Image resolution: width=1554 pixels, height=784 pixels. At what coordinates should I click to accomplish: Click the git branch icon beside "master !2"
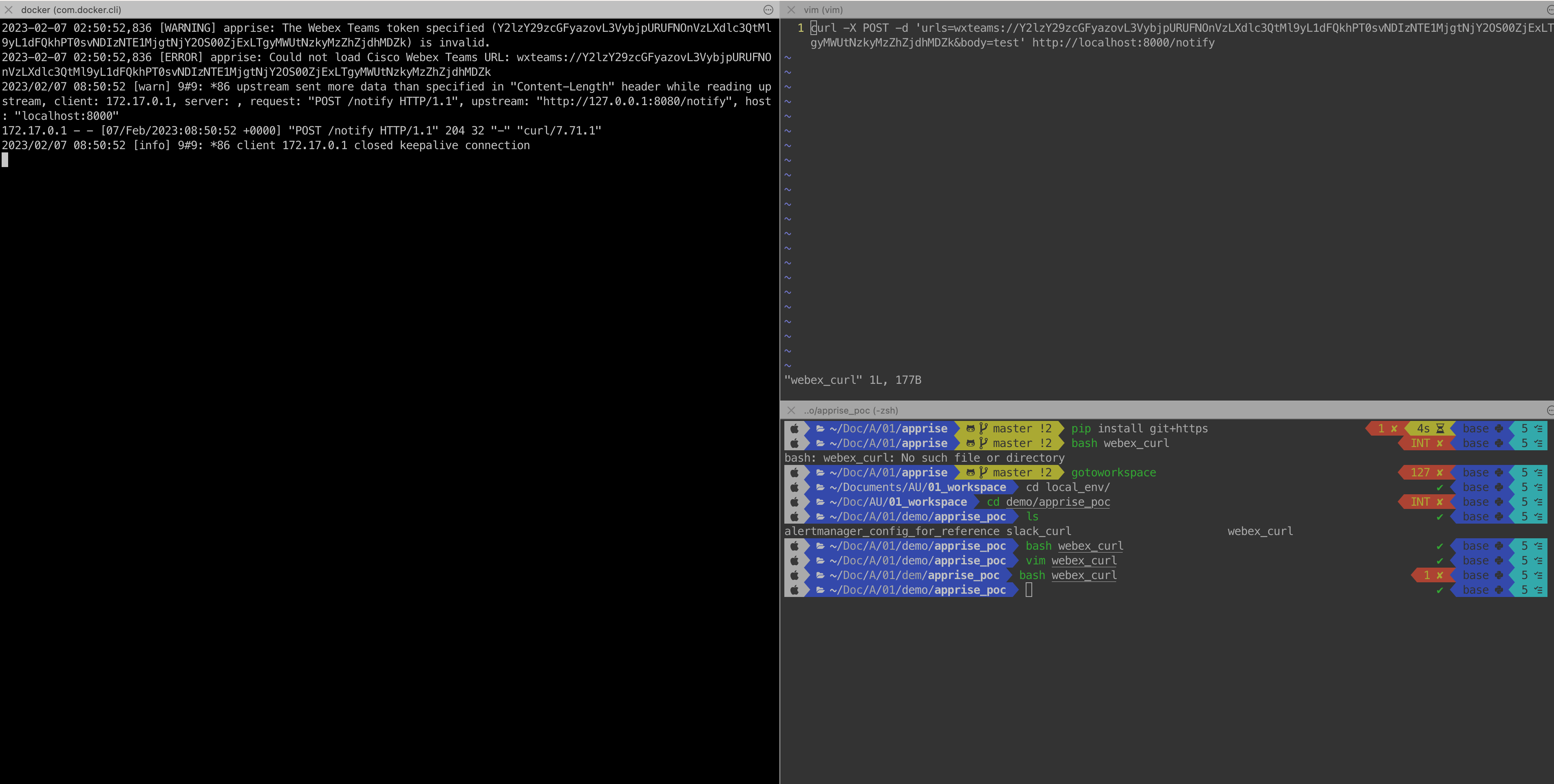click(x=984, y=428)
